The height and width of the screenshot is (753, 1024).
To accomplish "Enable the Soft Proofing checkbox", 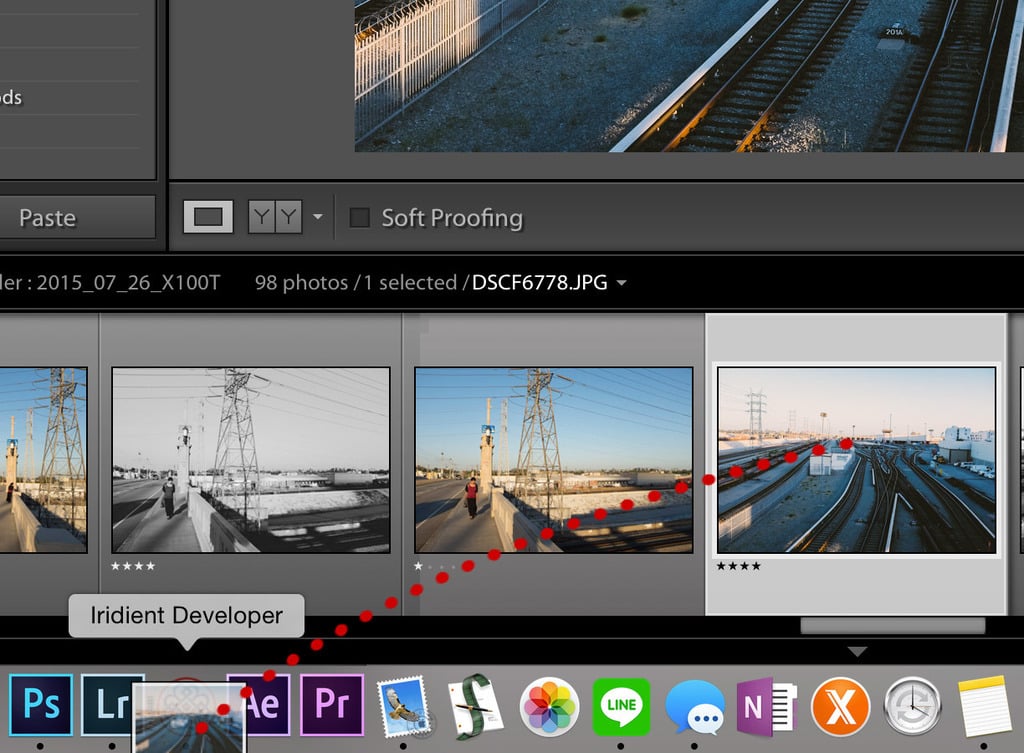I will coord(360,218).
